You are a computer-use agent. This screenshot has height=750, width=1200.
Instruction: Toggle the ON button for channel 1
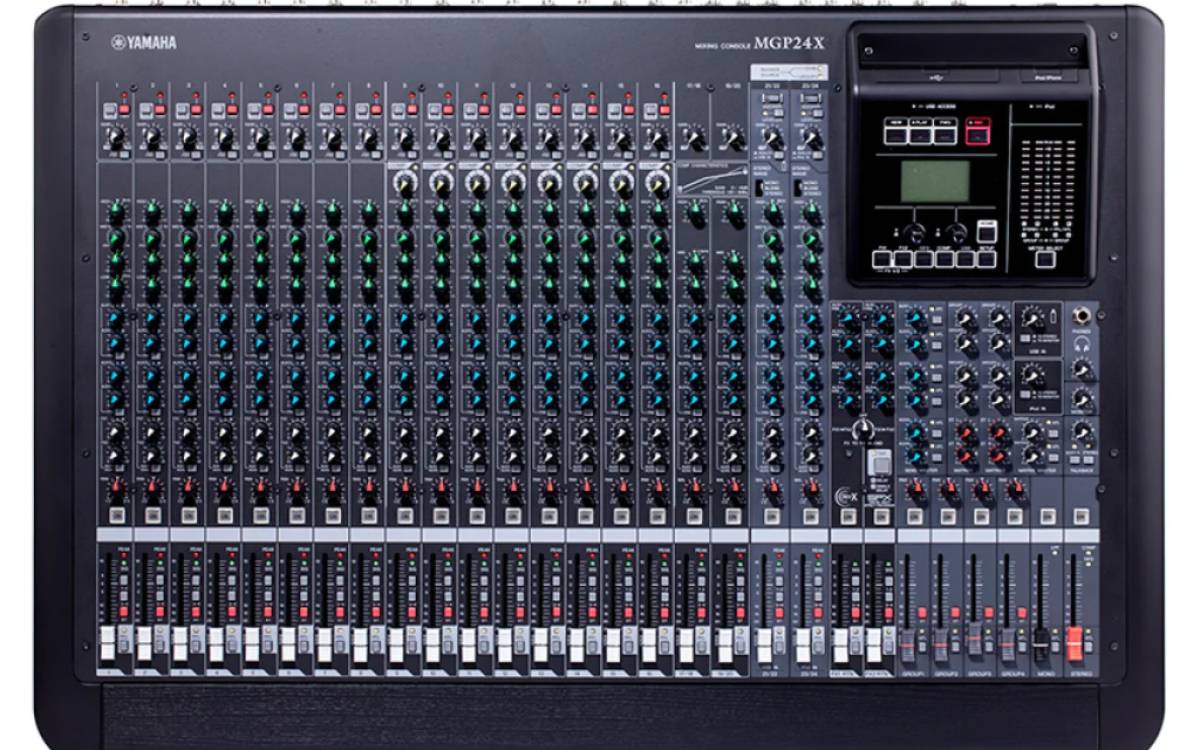(116, 516)
